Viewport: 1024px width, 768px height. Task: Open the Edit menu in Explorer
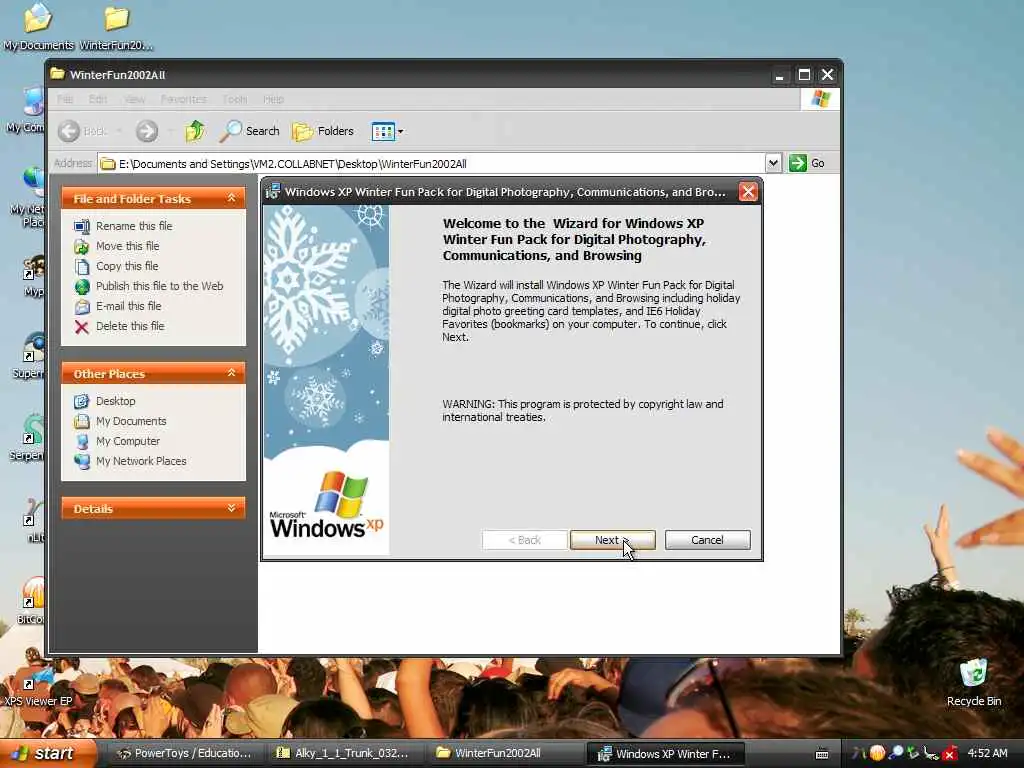pos(98,99)
